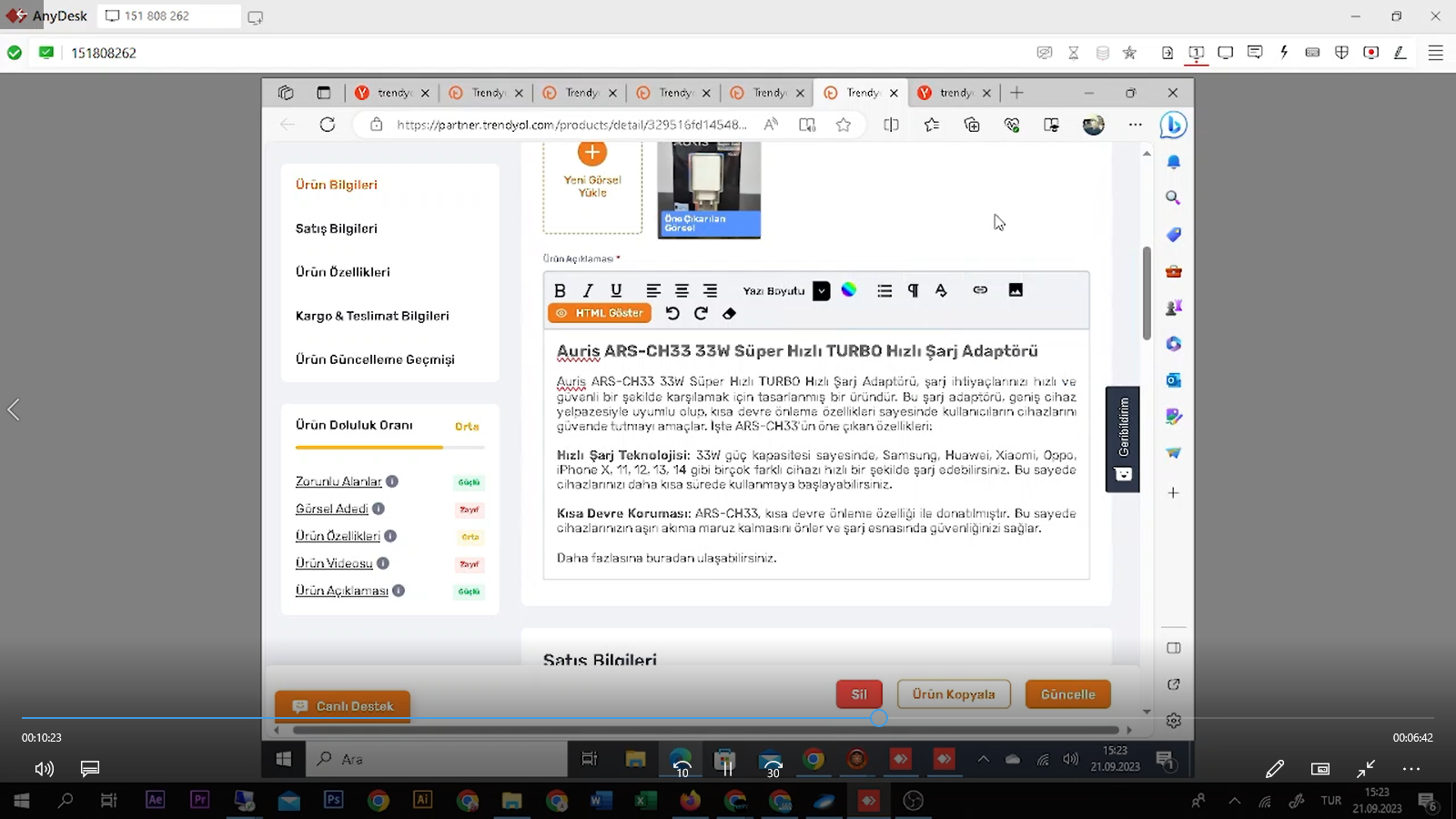
Task: Add this page to favorites with the star icon
Action: pos(844,125)
